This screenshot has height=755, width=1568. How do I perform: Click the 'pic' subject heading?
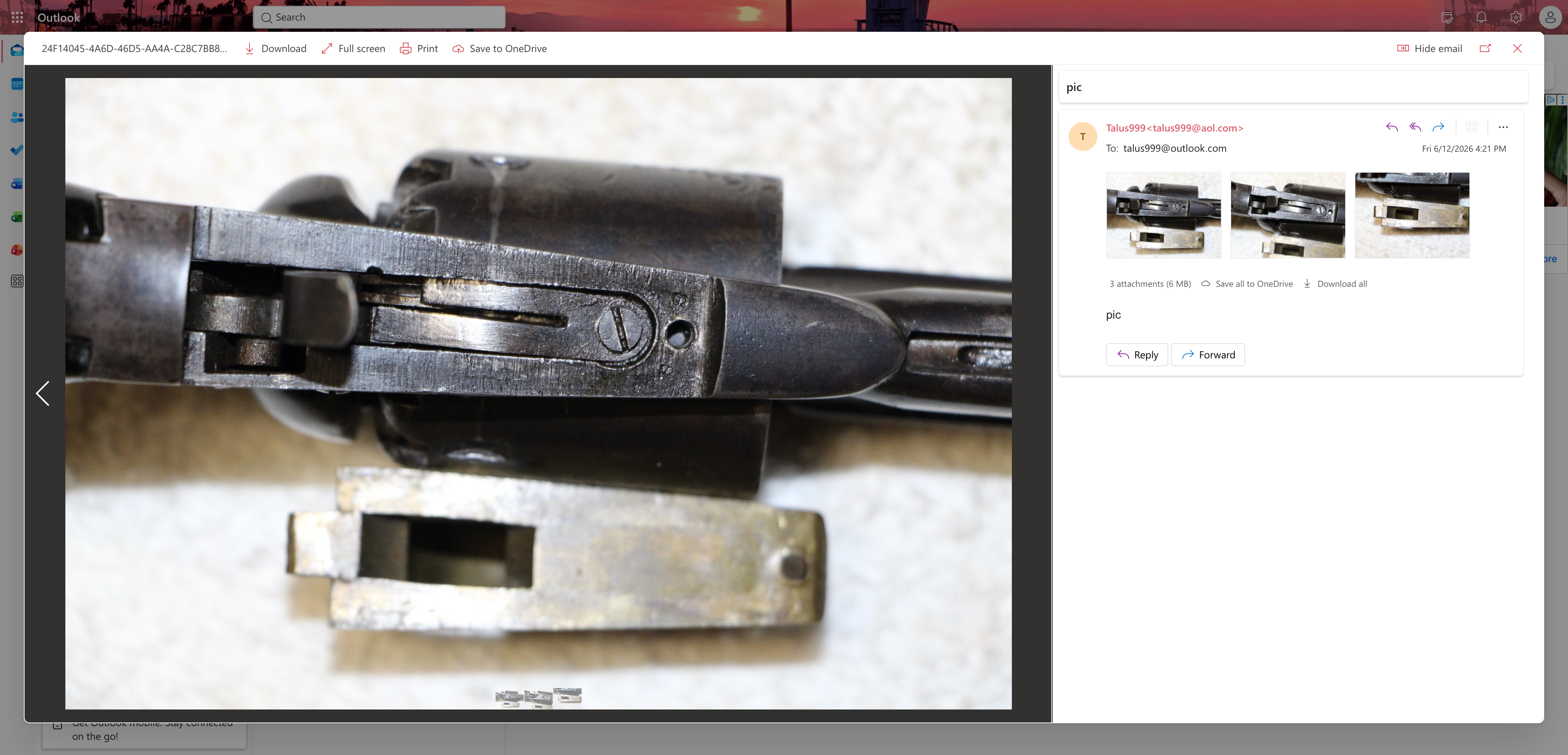click(1074, 87)
